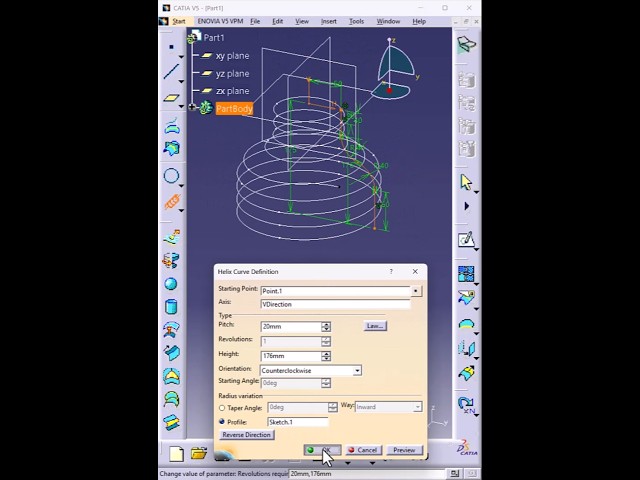Click the Profile field showing Sketch.1
The height and width of the screenshot is (480, 640).
pyautogui.click(x=298, y=422)
